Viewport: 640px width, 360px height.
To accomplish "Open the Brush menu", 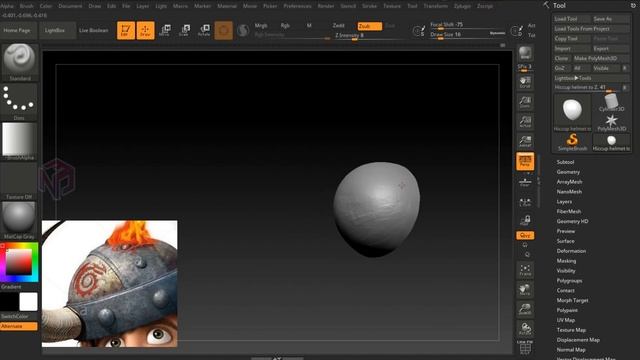I will 27,6.
